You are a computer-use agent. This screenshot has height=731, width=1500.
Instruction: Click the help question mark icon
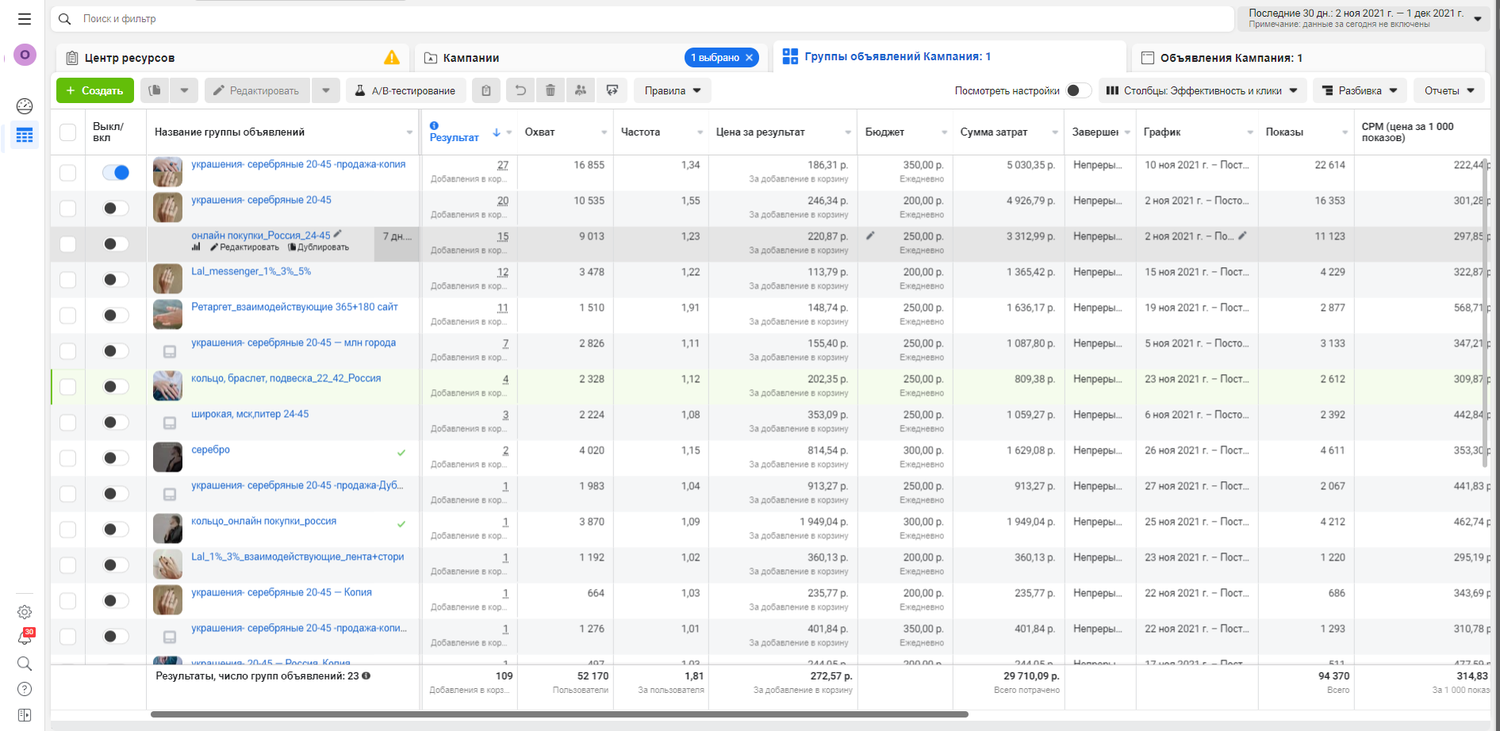pos(25,689)
